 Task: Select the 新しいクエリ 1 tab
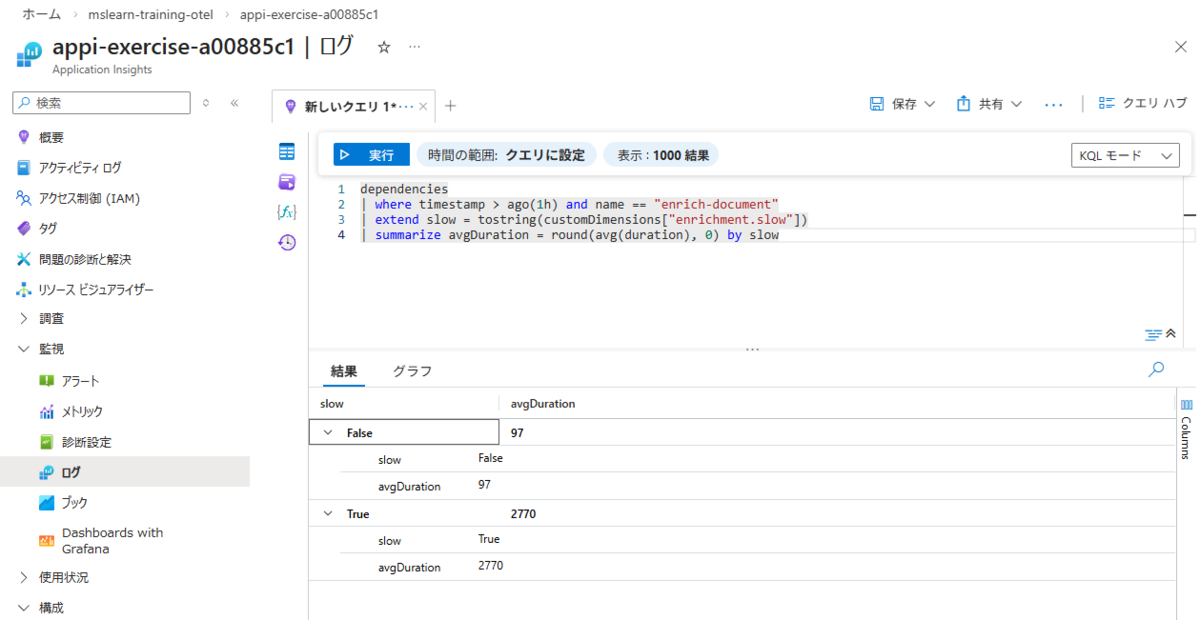pyautogui.click(x=350, y=106)
